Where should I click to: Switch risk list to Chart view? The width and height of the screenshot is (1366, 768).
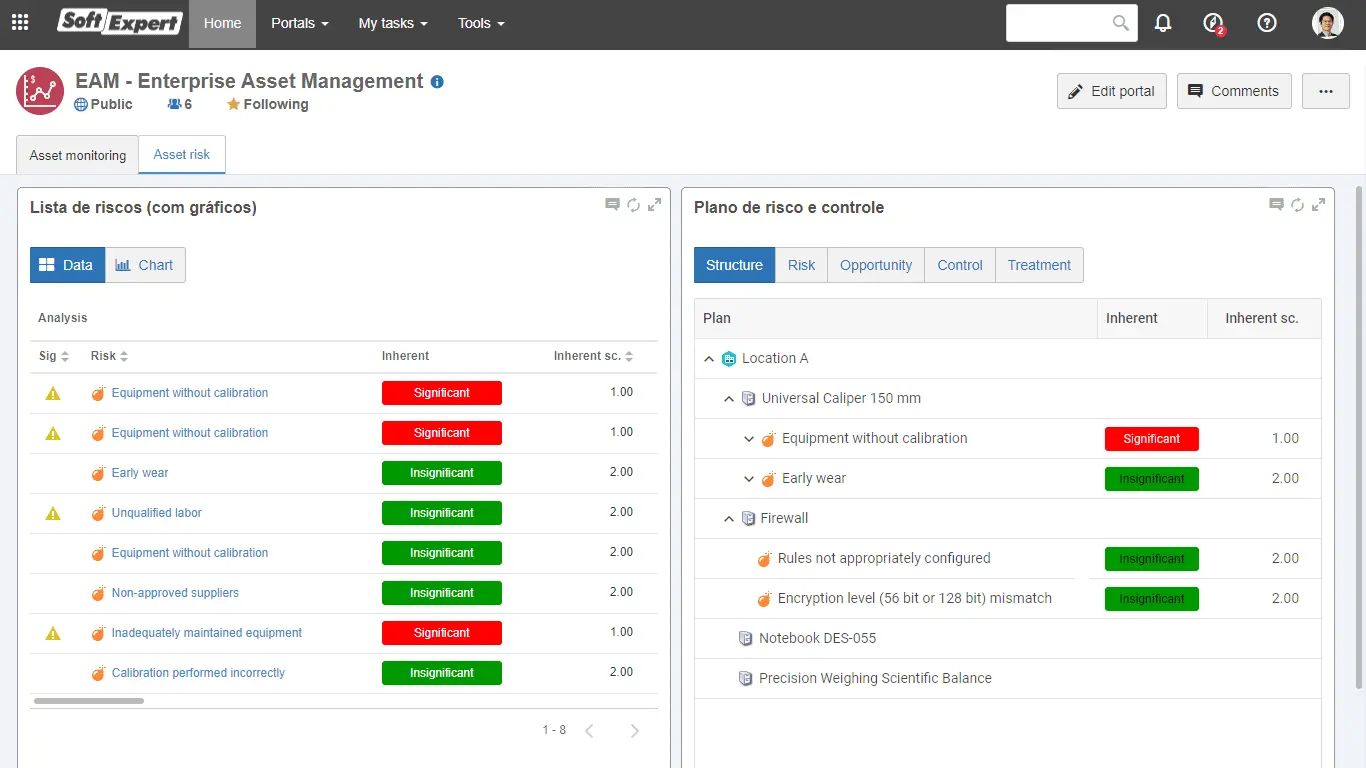(x=145, y=265)
